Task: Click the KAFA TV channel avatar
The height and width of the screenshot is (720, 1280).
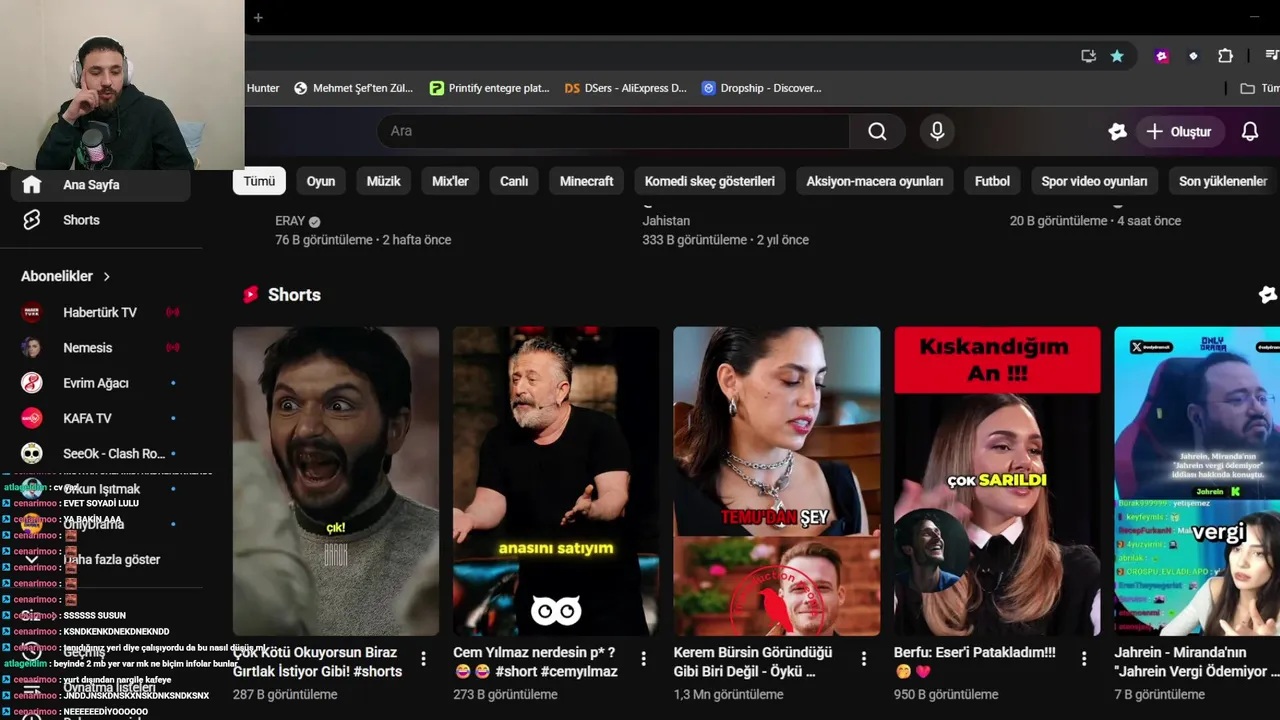Action: tap(32, 418)
